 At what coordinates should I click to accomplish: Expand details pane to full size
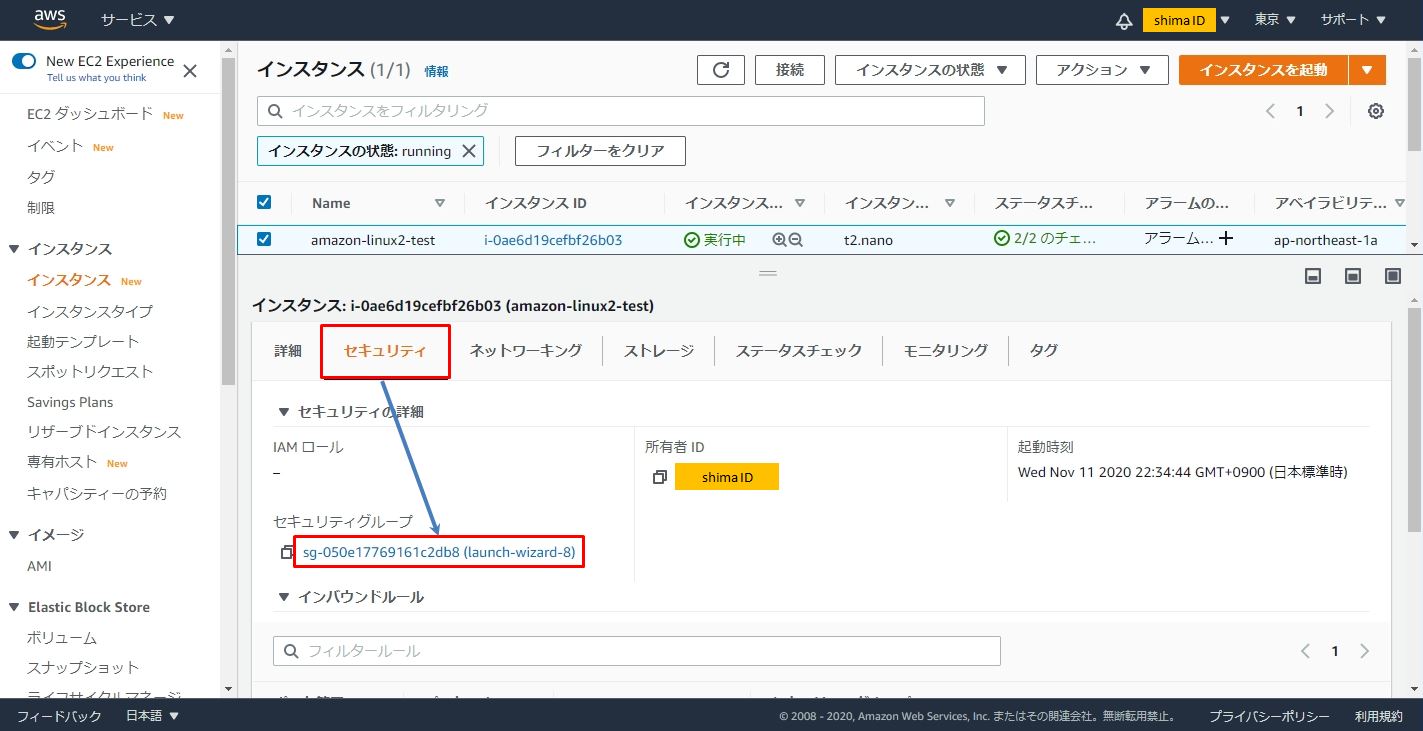[1393, 276]
